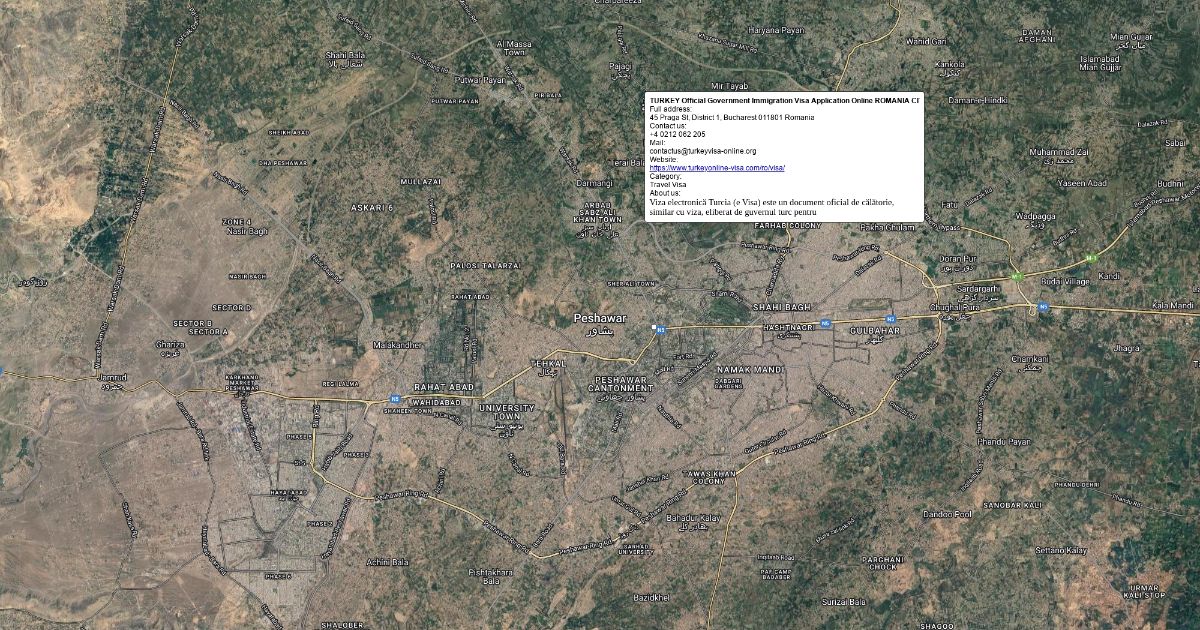Click the N5 road shield near Rahat Abad
Image resolution: width=1200 pixels, height=630 pixels.
[396, 399]
